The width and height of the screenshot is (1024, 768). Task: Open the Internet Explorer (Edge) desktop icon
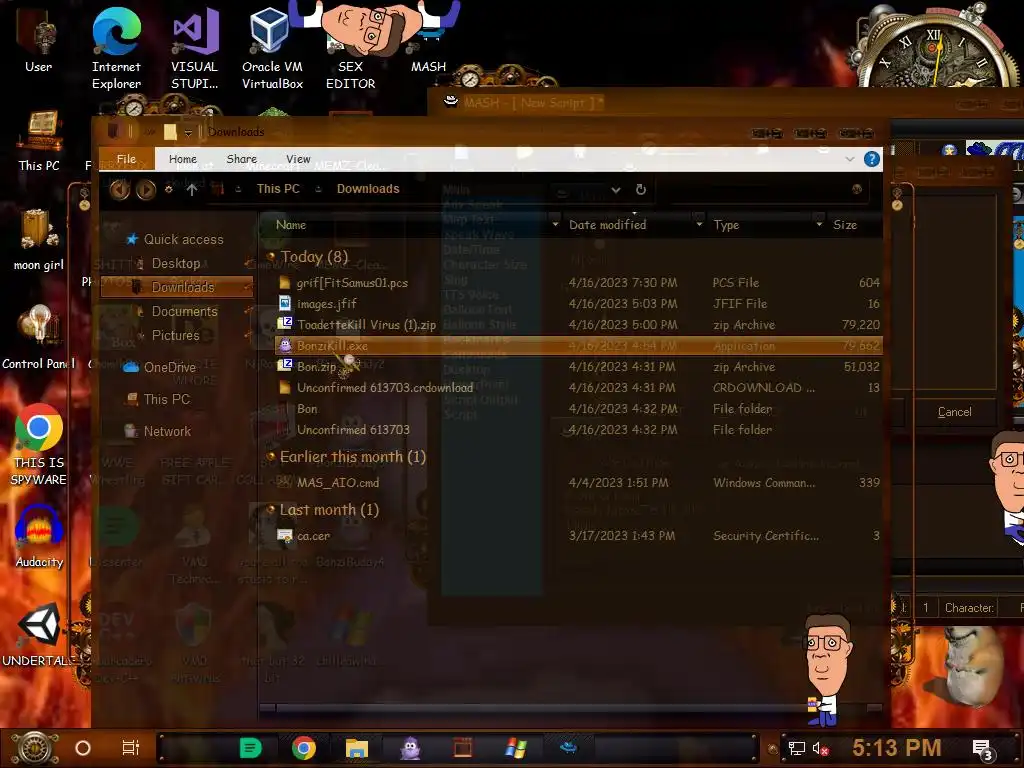click(x=116, y=49)
